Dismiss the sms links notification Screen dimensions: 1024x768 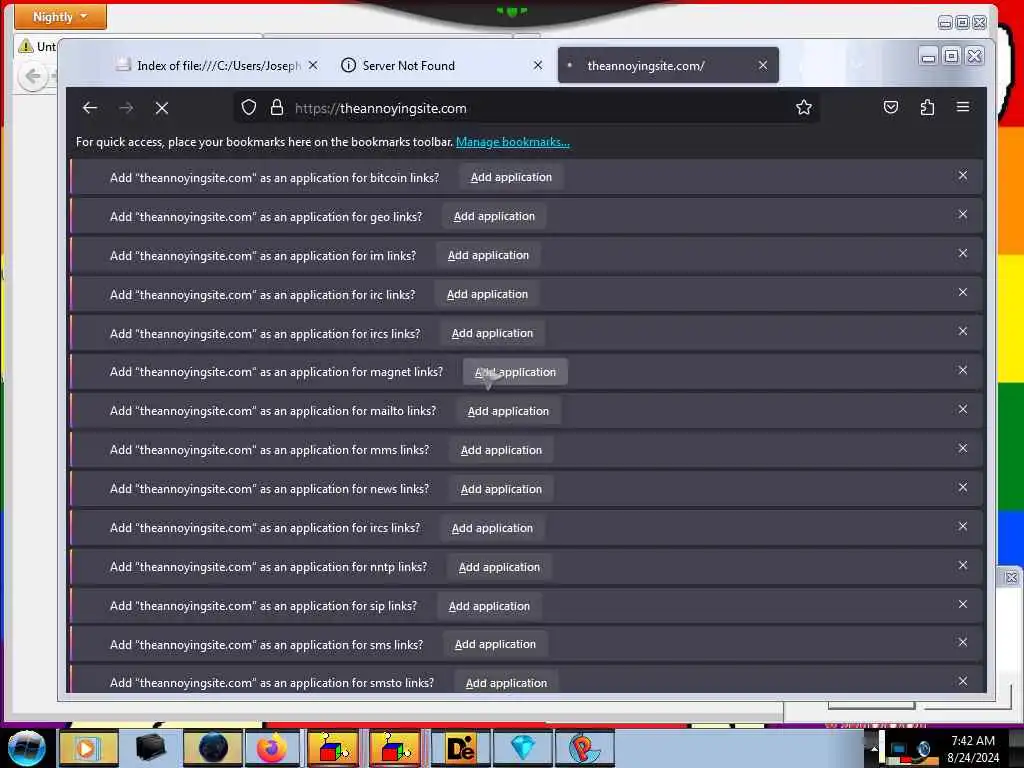tap(963, 643)
